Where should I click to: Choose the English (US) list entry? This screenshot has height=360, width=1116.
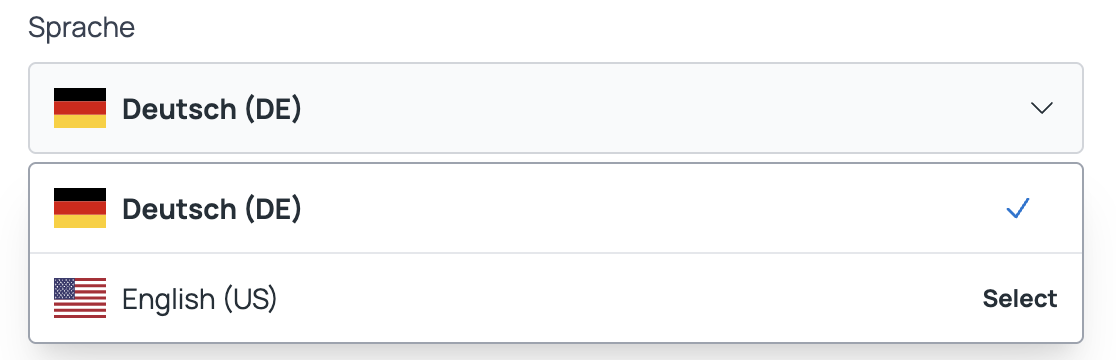click(x=556, y=298)
